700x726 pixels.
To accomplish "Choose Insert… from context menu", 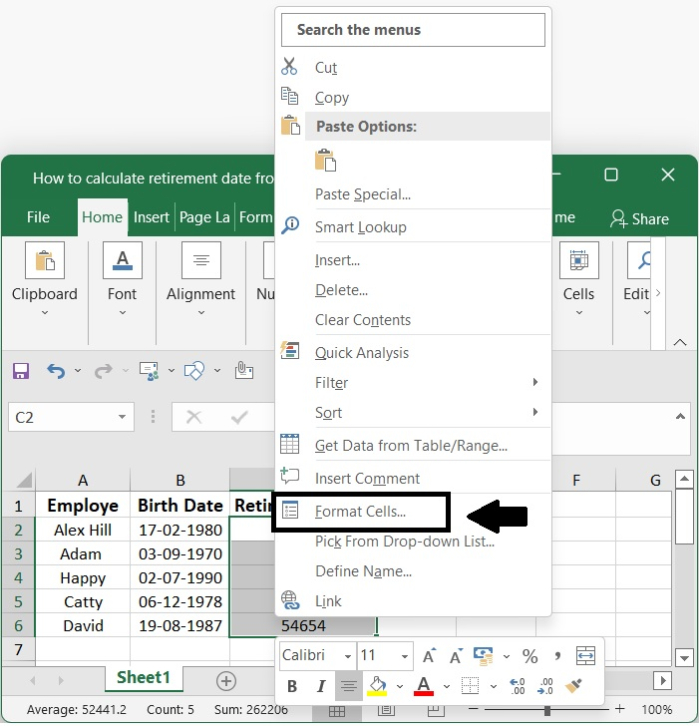I will pos(337,260).
